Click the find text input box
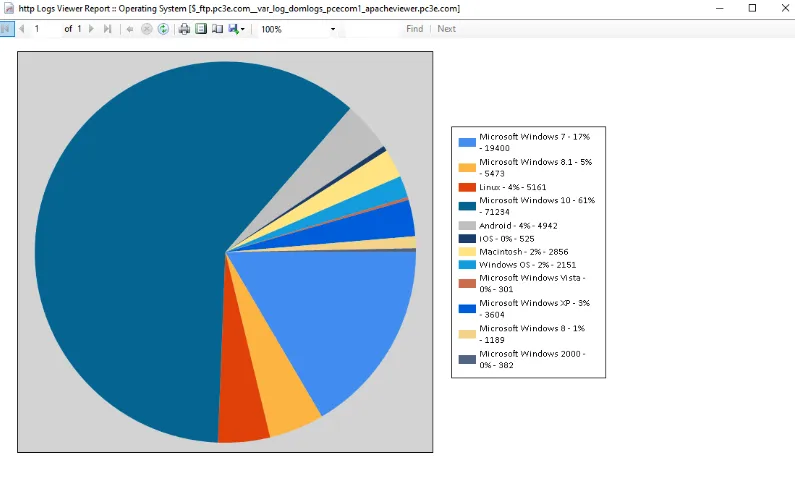The height and width of the screenshot is (502, 795). click(373, 29)
